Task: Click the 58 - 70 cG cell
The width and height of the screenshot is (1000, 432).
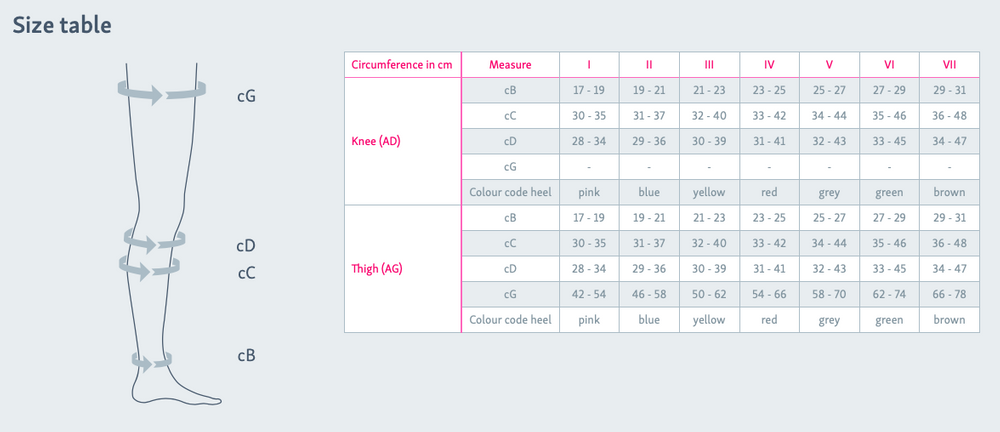Action: pyautogui.click(x=829, y=294)
